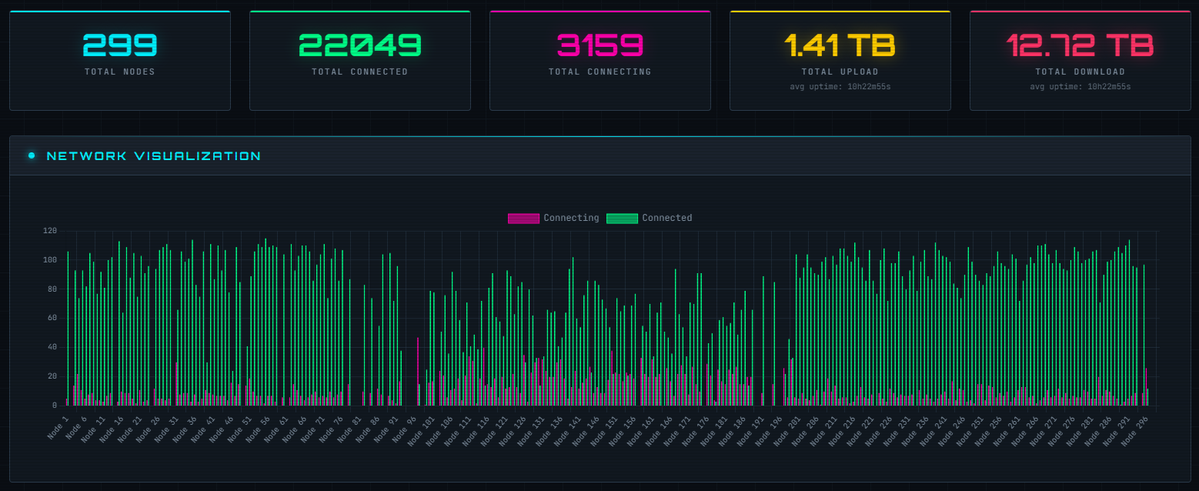
Task: Click the Node 176 x-axis label
Action: click(x=695, y=429)
